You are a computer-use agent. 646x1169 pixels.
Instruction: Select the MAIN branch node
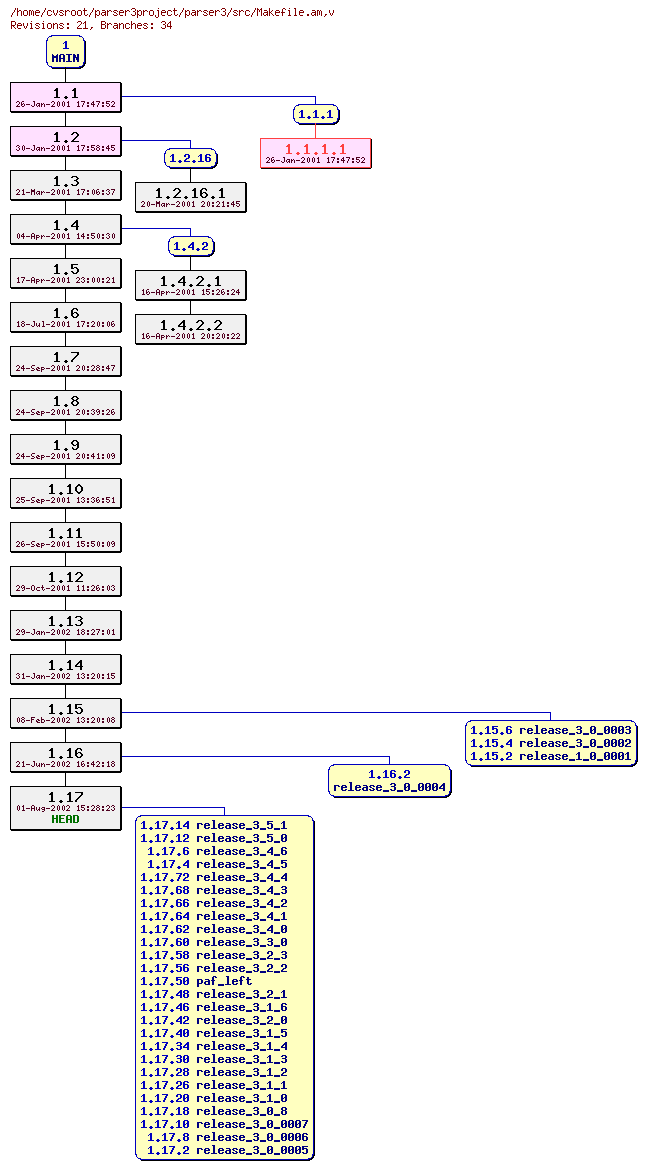(x=66, y=51)
